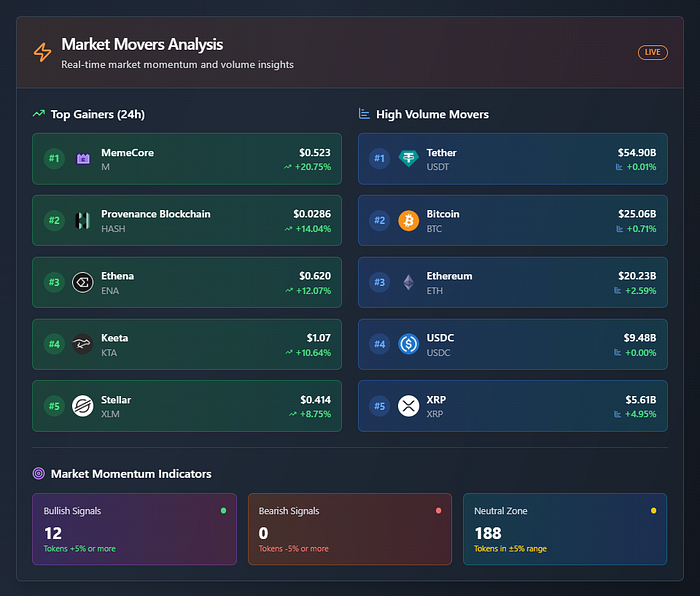Select the 'Tokens +5% or more' label
The image size is (700, 596).
point(79,549)
